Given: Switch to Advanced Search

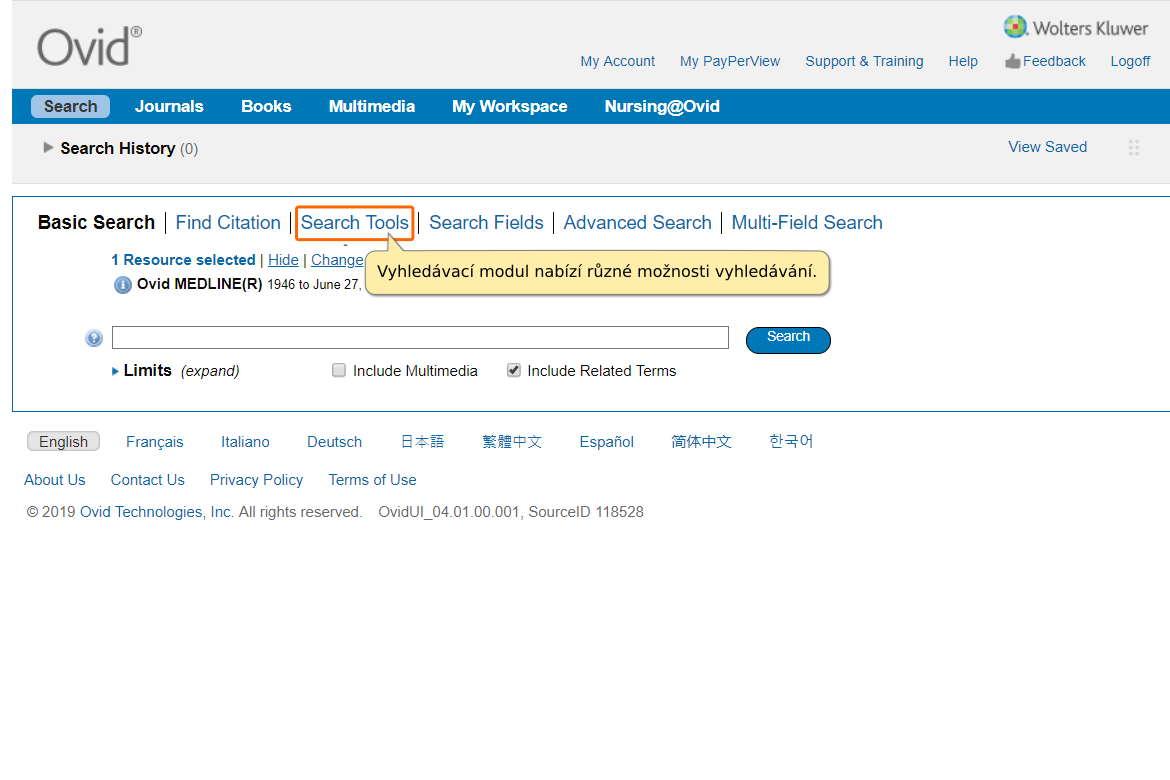Looking at the screenshot, I should tap(637, 222).
